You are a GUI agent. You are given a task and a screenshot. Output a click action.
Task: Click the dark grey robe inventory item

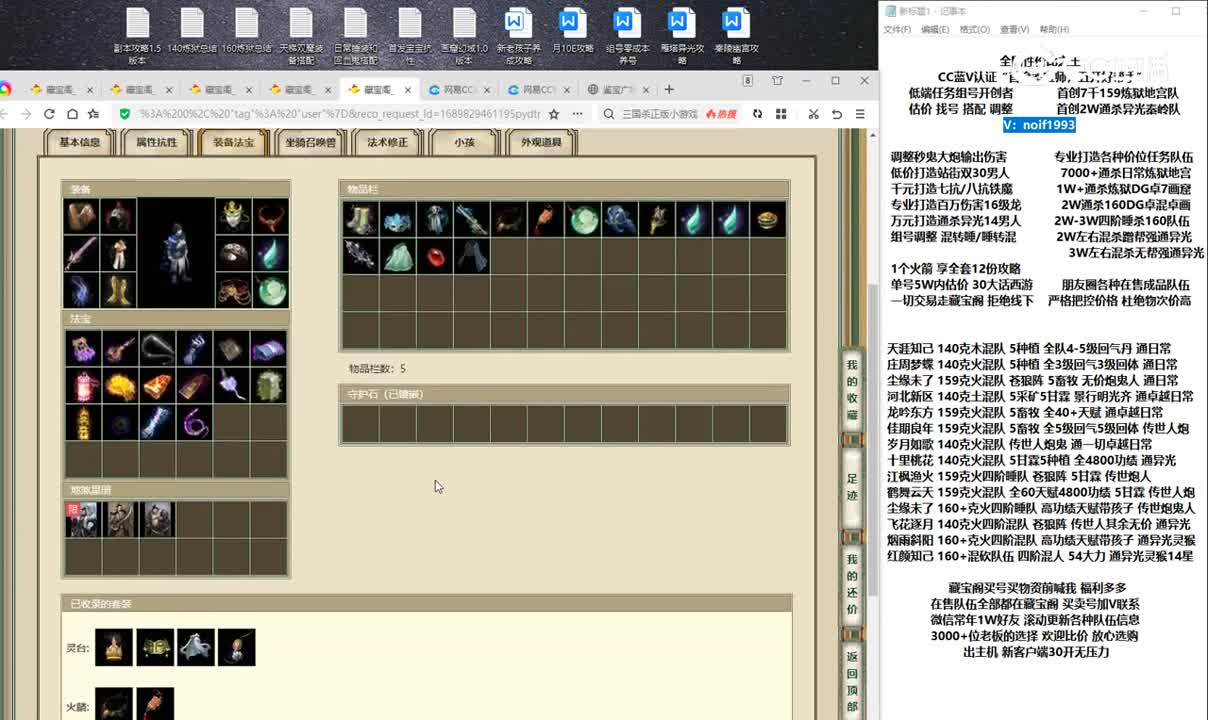click(x=471, y=256)
